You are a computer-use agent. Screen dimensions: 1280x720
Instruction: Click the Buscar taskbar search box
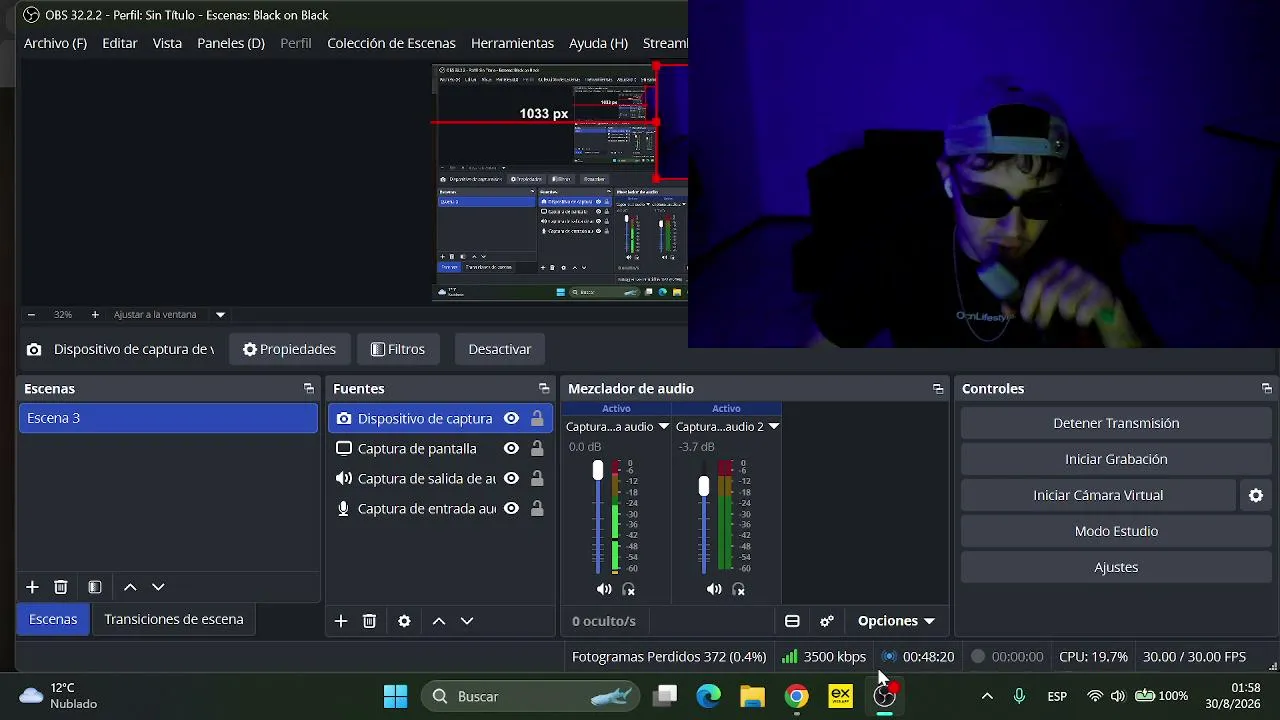(532, 696)
